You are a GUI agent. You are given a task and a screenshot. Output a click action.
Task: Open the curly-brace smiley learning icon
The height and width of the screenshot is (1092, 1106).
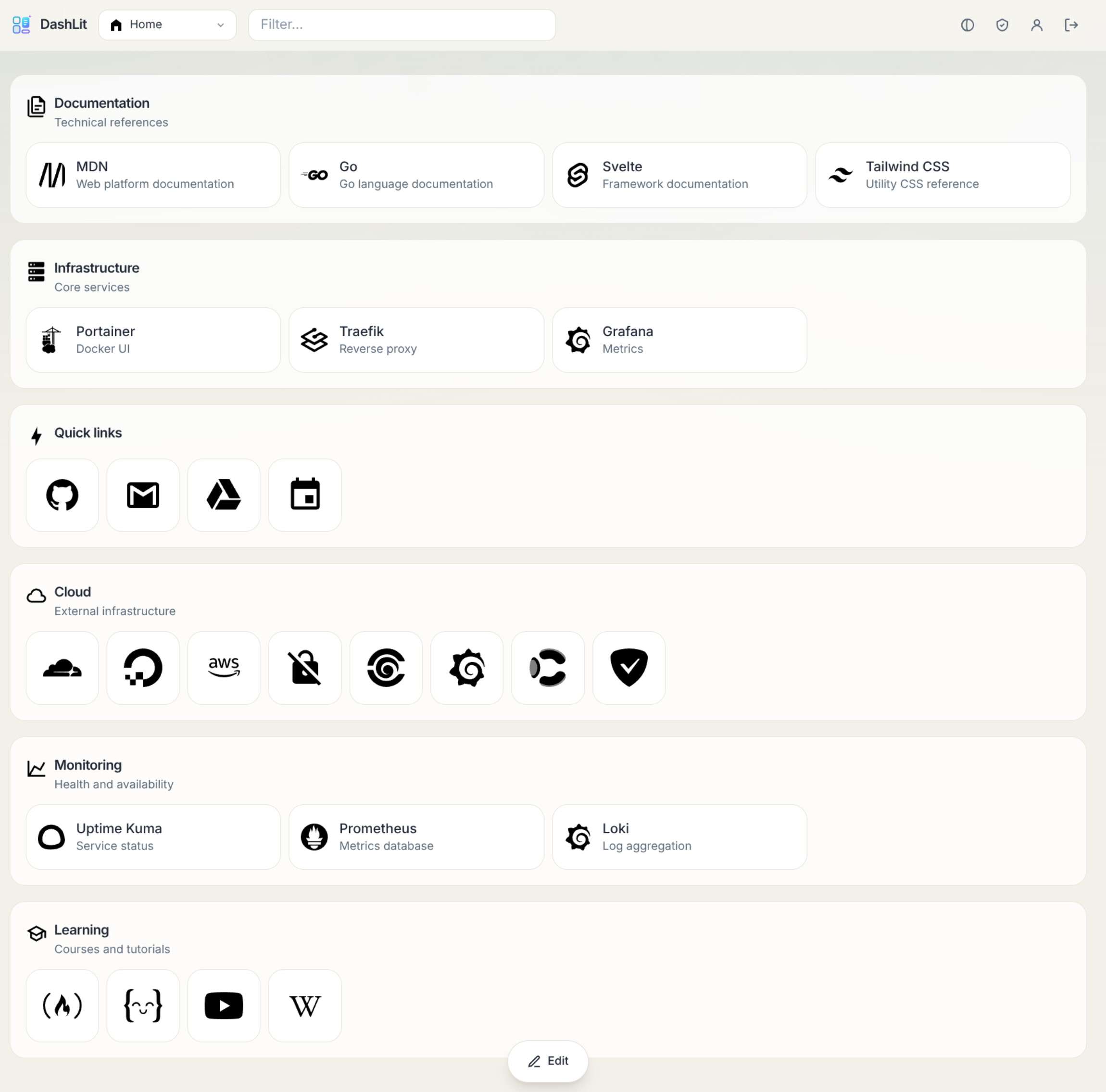[x=143, y=1005]
